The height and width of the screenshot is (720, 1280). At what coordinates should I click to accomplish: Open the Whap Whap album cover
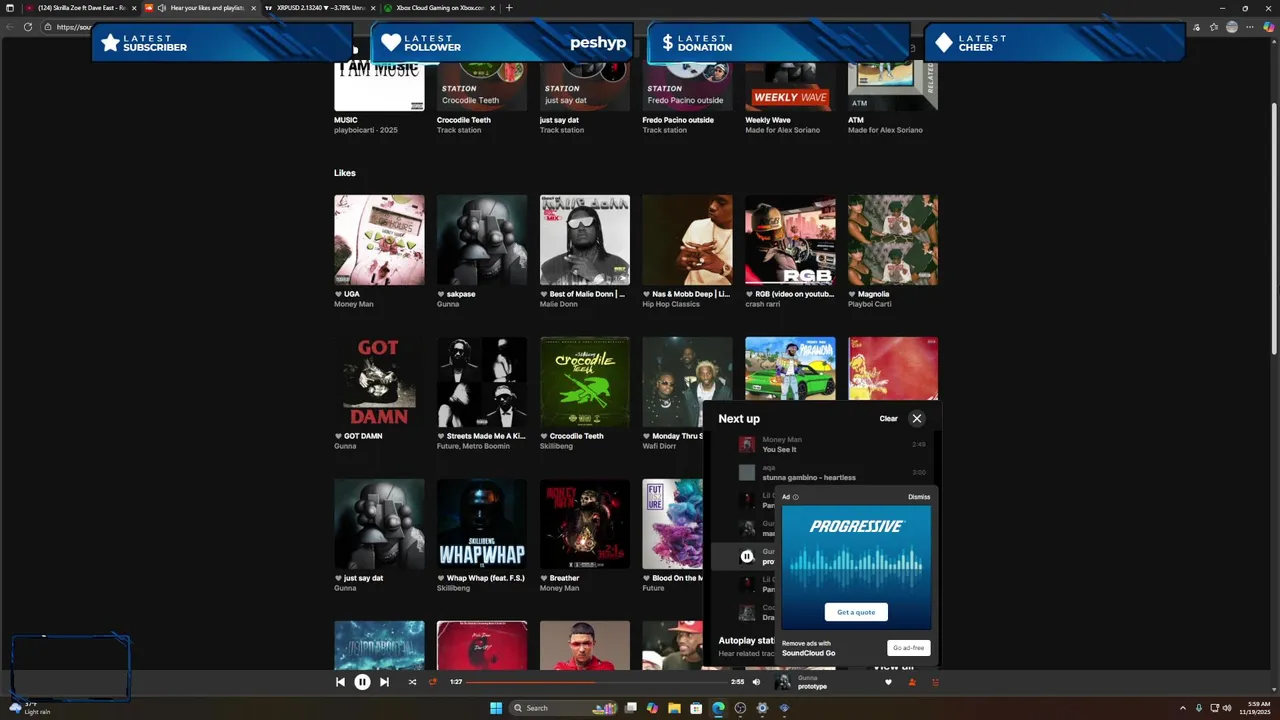click(482, 524)
